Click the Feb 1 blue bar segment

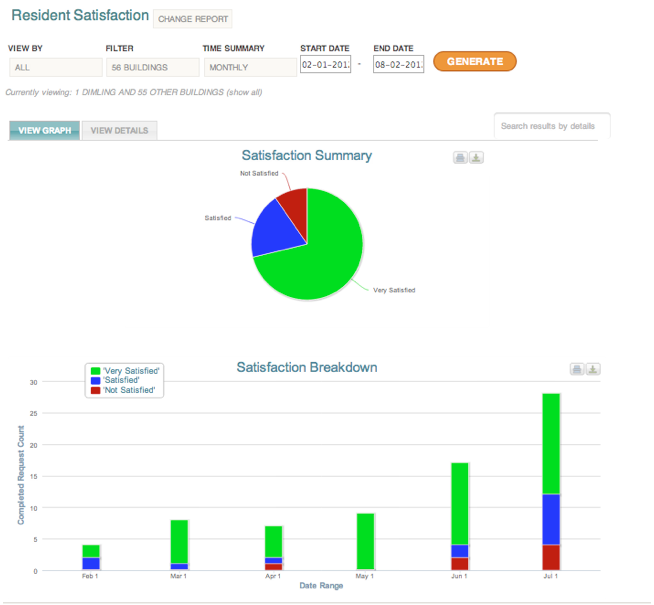point(91,564)
